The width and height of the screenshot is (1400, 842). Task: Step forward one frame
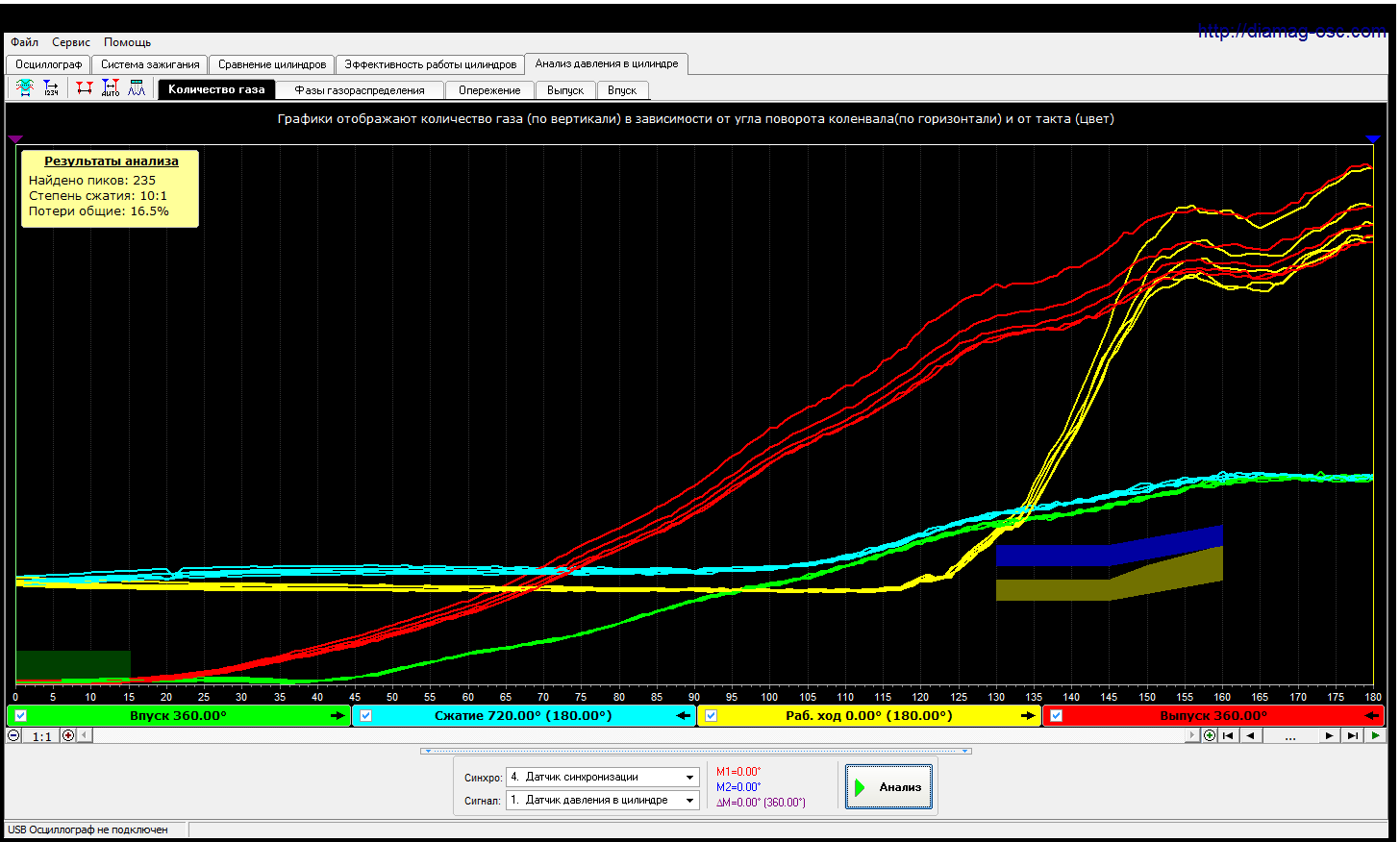pos(1329,735)
